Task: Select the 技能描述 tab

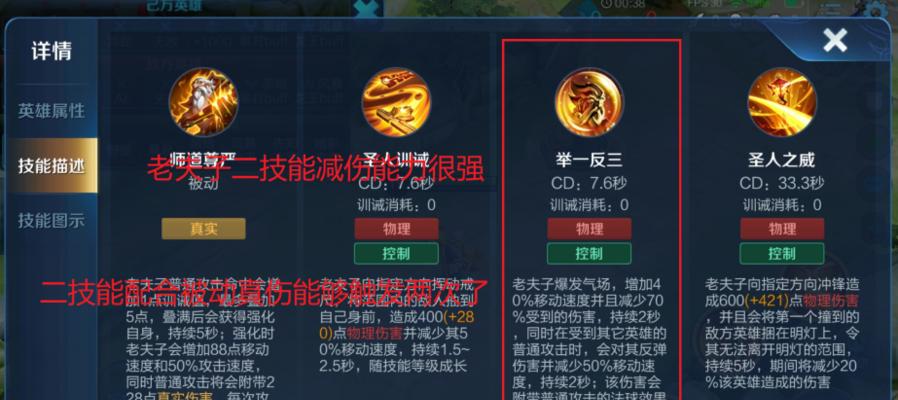Action: [x=51, y=166]
